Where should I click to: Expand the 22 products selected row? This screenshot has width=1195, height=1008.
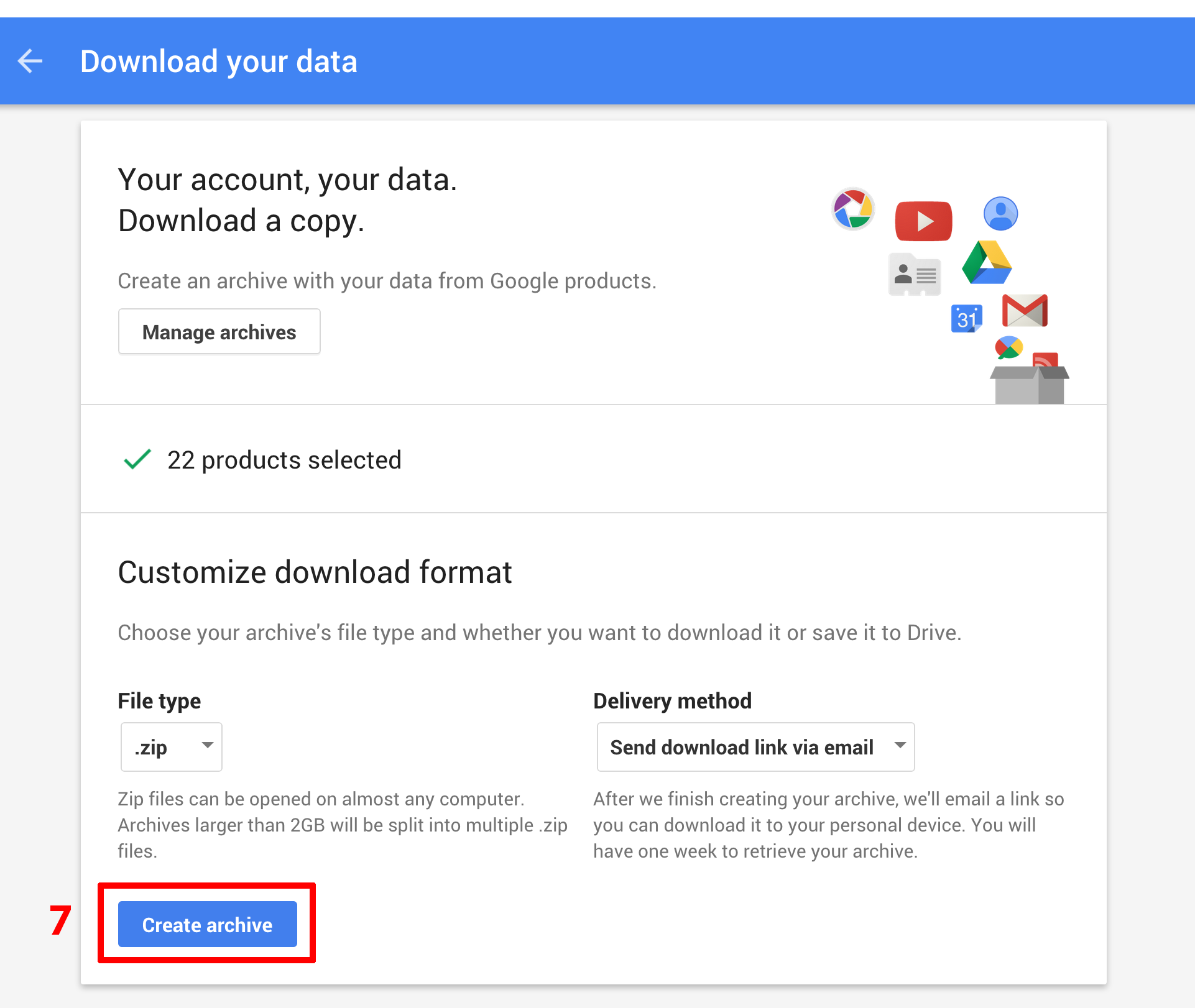tap(594, 459)
